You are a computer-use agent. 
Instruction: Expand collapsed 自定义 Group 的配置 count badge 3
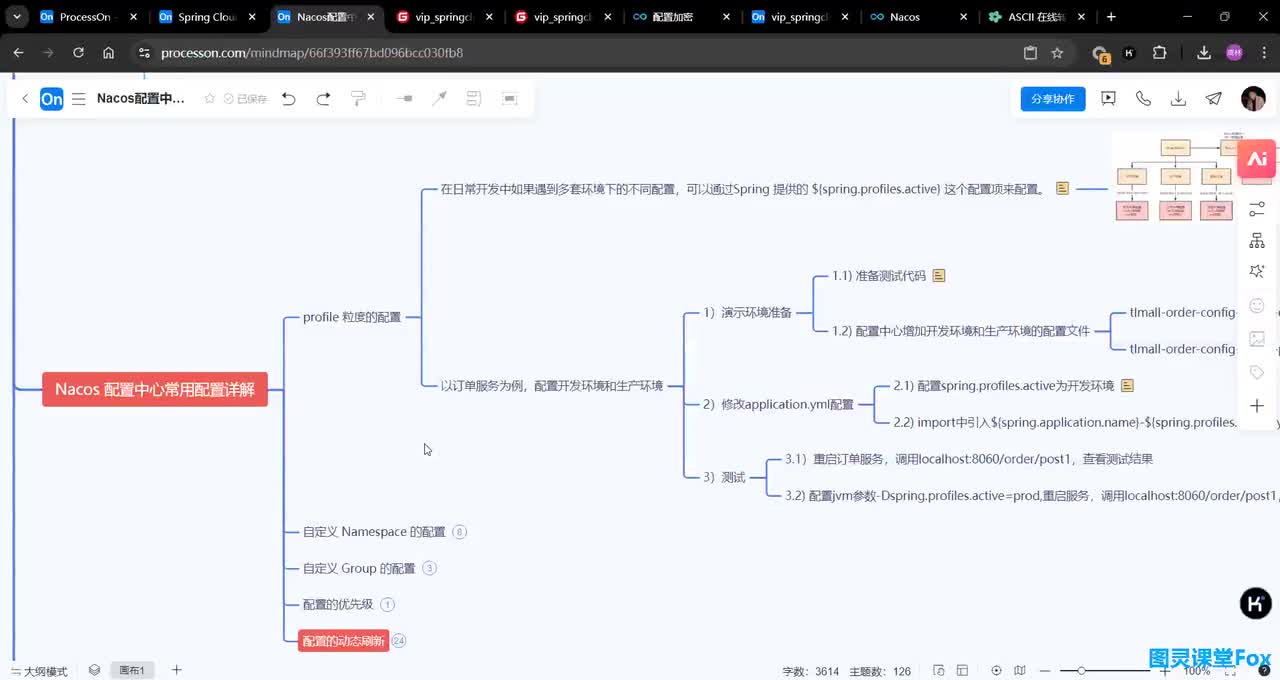coord(429,568)
